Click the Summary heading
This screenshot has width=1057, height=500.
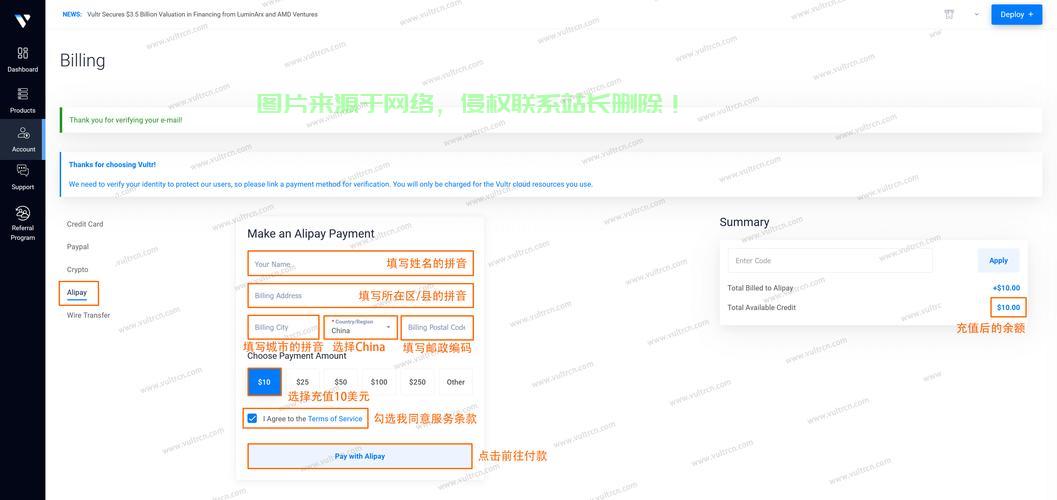[x=744, y=222]
